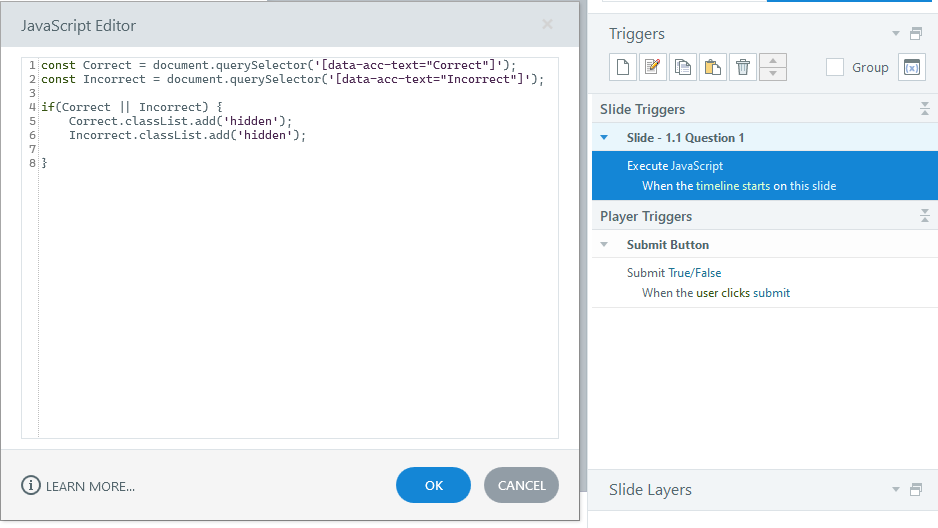This screenshot has width=938, height=528.
Task: Open the Triggers panel dropdown arrow
Action: click(896, 34)
